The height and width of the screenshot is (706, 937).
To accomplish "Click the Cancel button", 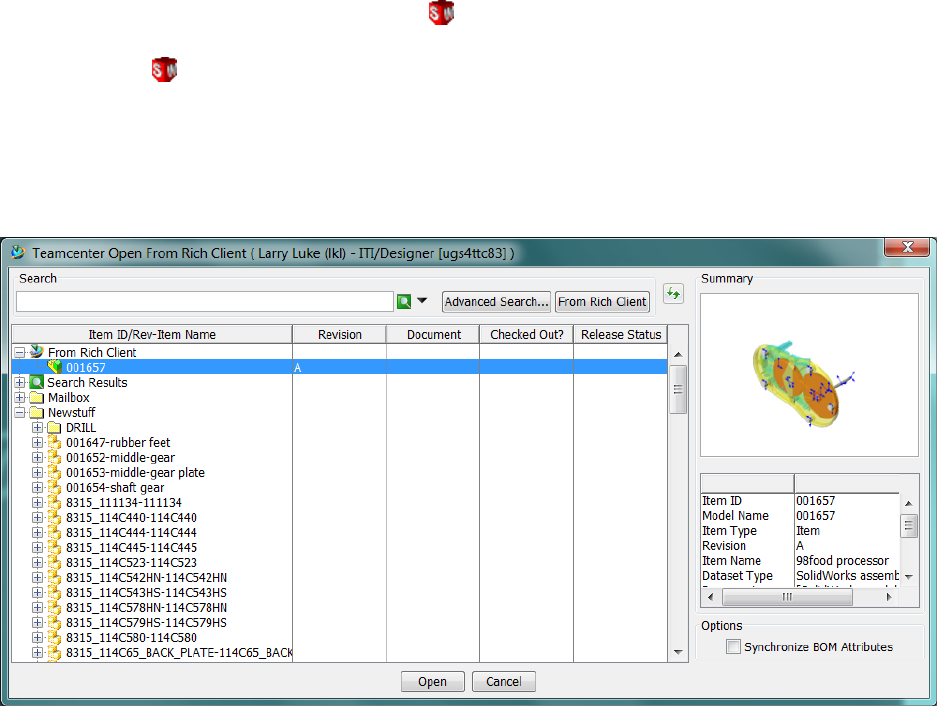I will coord(504,681).
